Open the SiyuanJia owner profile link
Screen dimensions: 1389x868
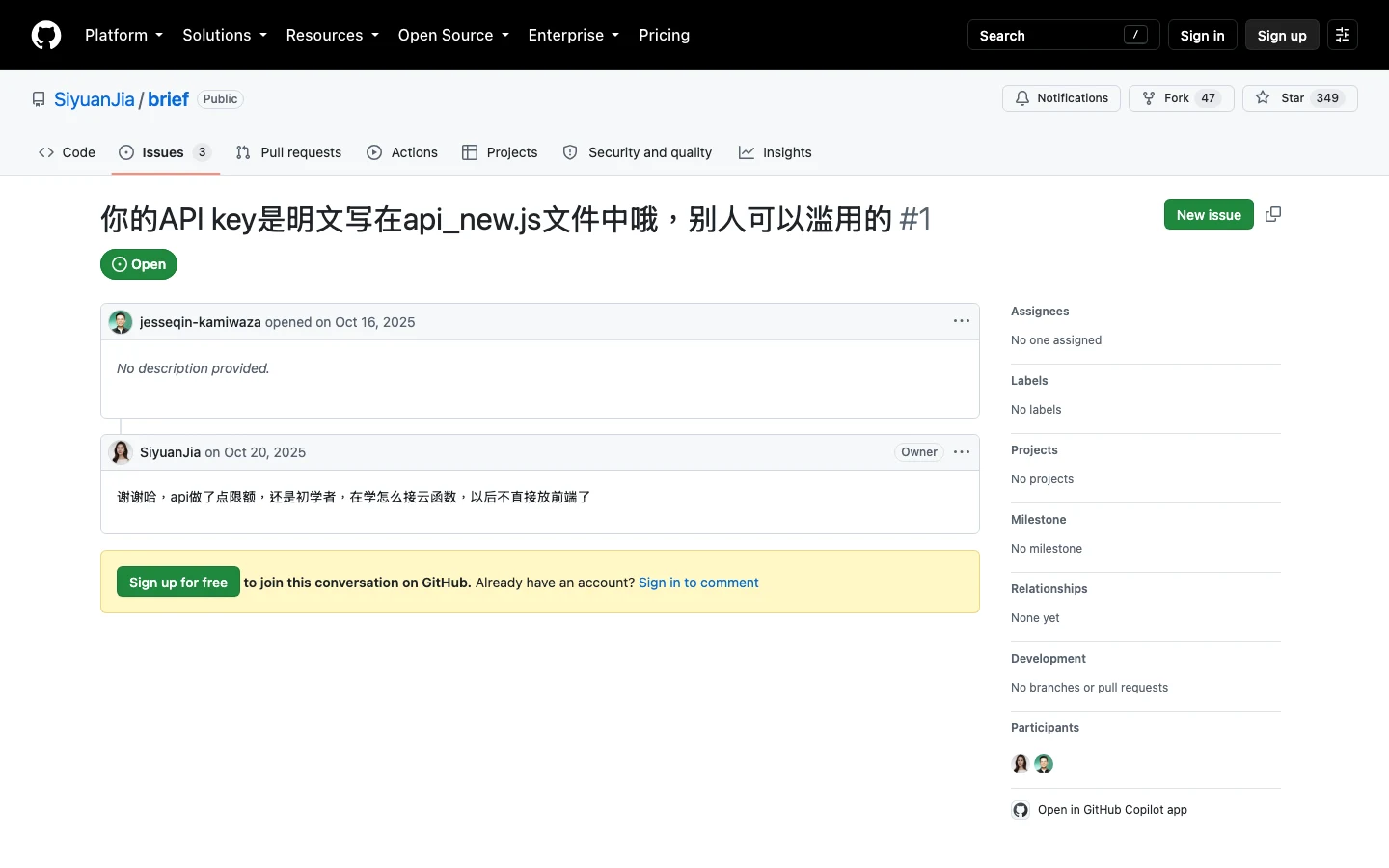[95, 99]
